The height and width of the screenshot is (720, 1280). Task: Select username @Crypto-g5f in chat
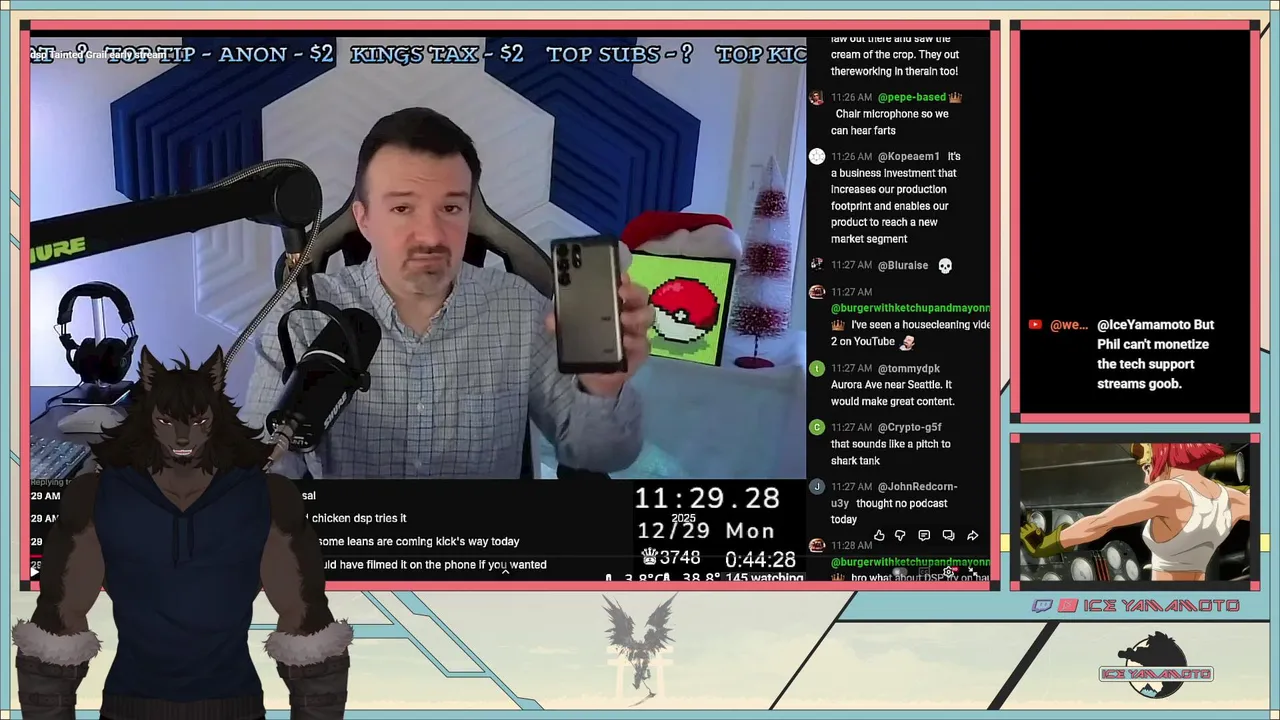pyautogui.click(x=910, y=427)
